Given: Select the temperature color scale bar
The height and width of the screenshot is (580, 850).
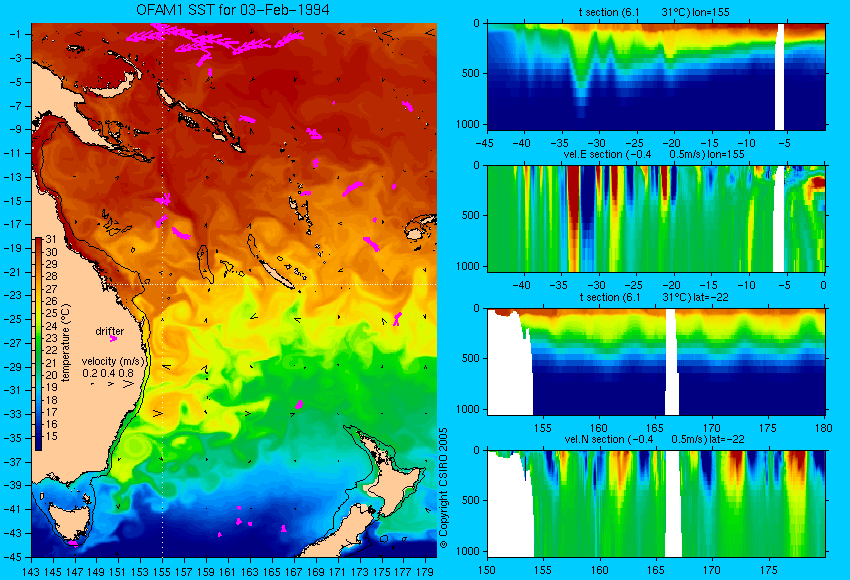Looking at the screenshot, I should [38, 344].
